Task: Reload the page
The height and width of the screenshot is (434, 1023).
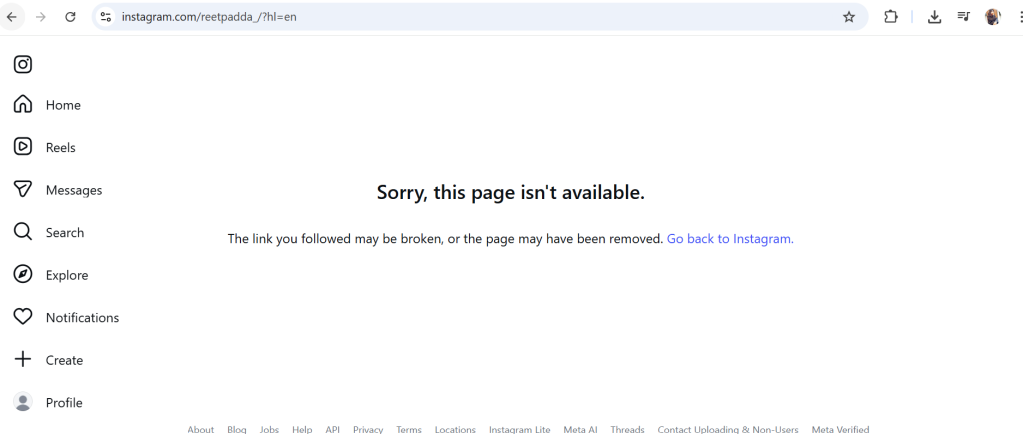Action: 70,17
